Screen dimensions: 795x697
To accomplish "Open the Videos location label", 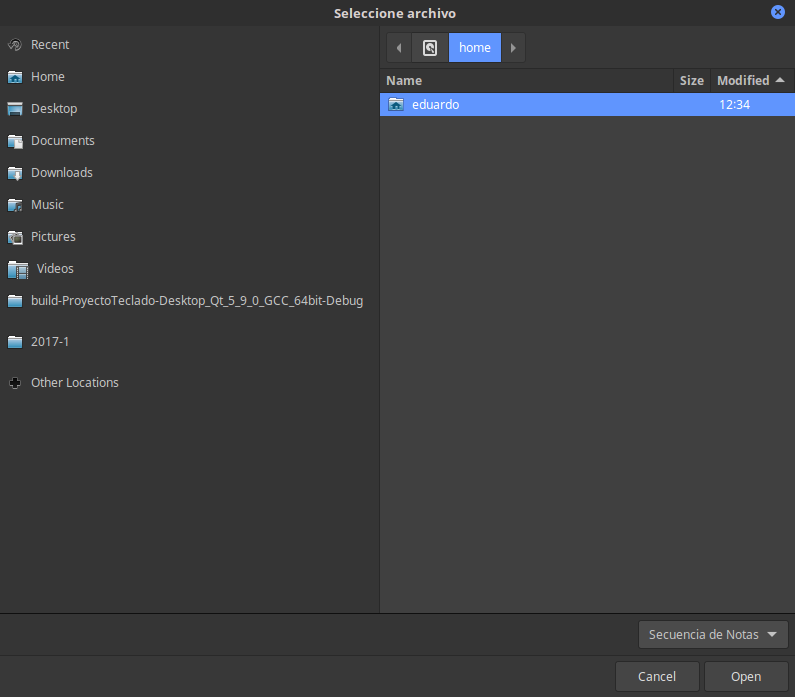I will click(55, 268).
